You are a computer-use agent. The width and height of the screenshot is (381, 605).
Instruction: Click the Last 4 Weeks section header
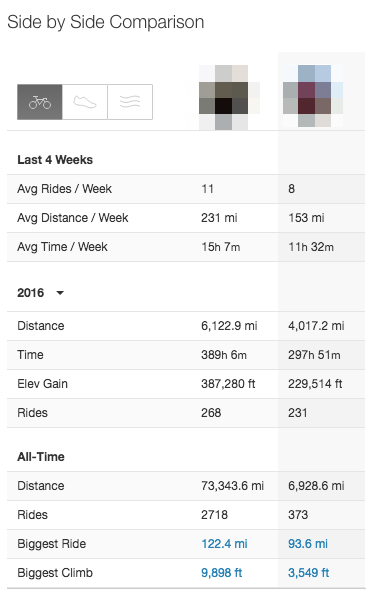coord(55,160)
